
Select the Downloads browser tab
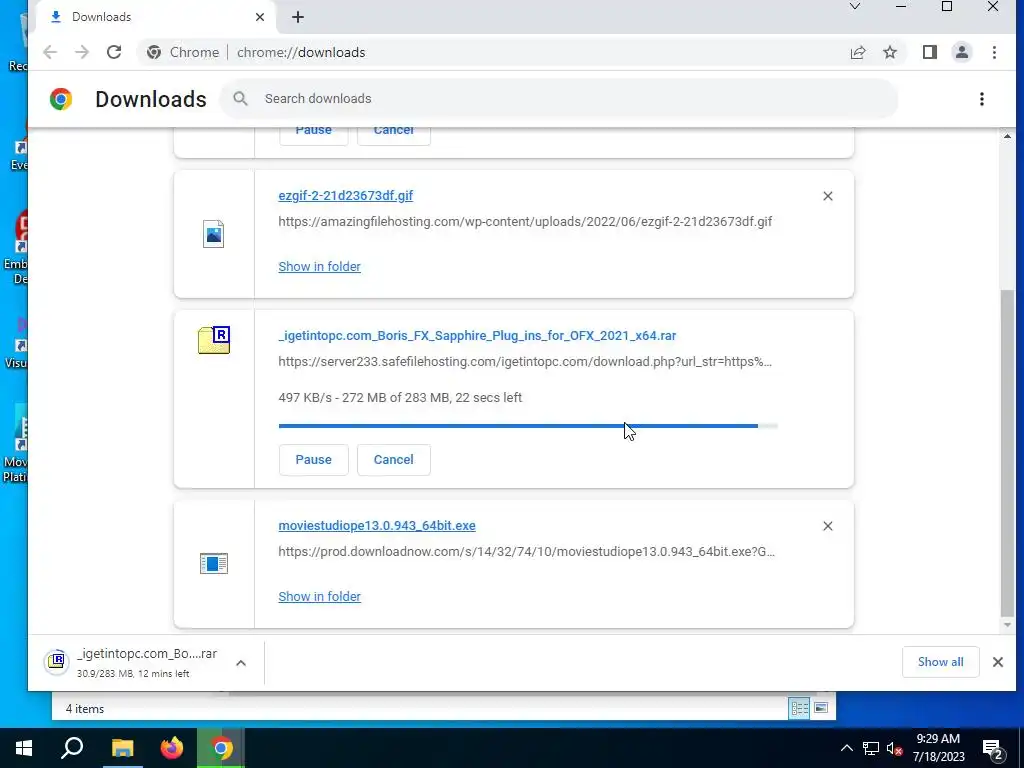pos(157,17)
